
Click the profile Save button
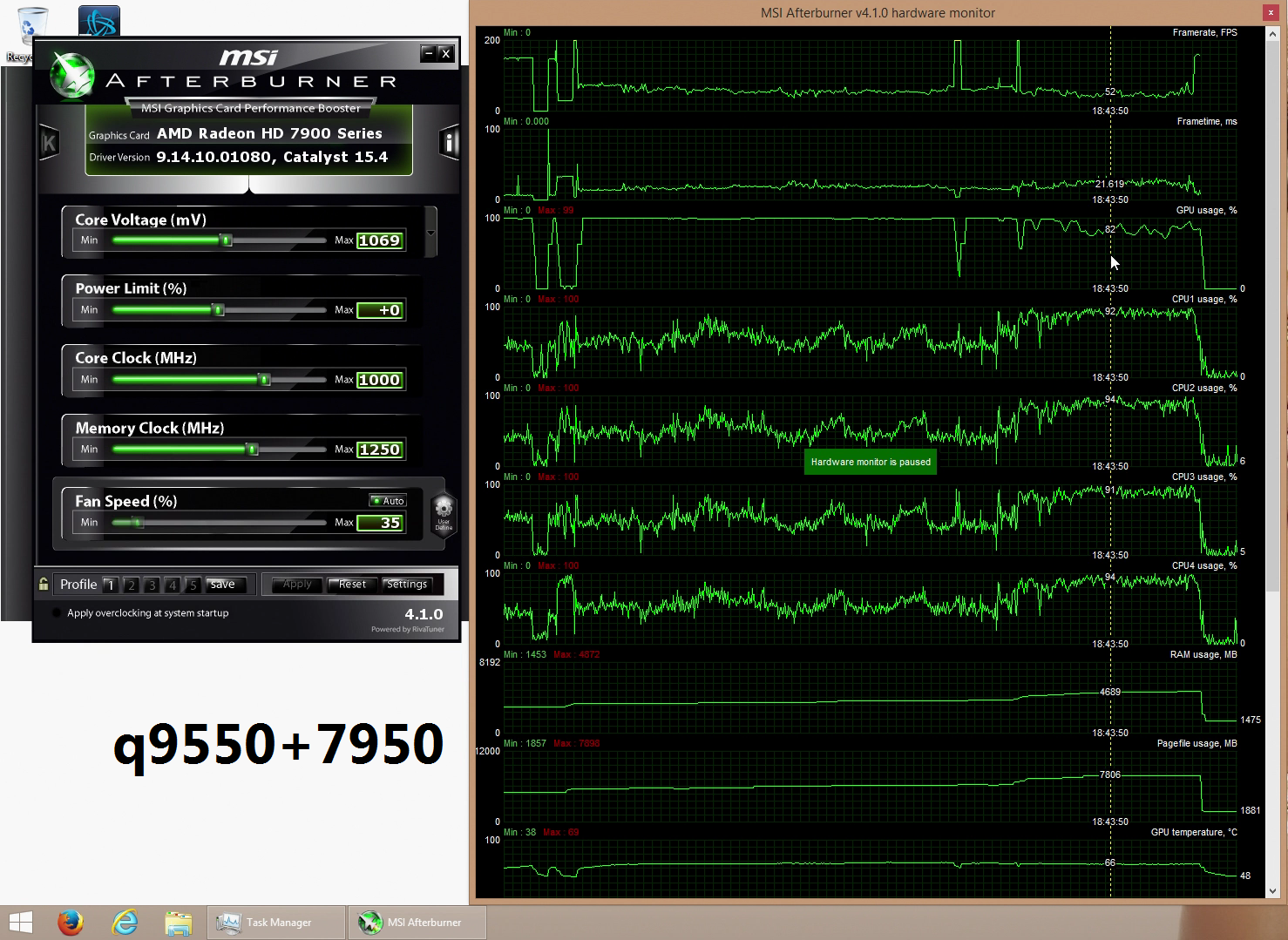(x=226, y=585)
